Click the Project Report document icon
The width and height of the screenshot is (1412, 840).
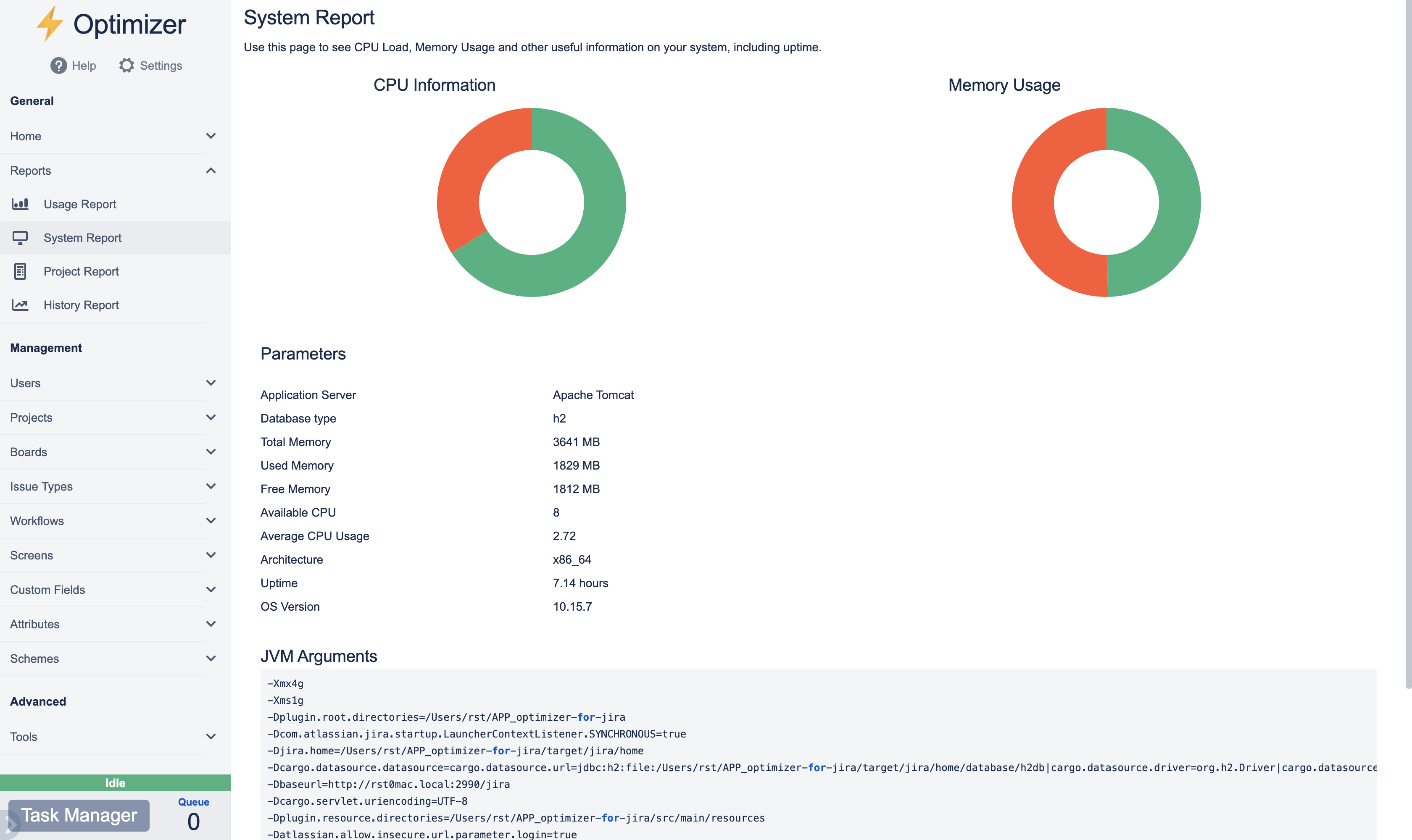21,272
